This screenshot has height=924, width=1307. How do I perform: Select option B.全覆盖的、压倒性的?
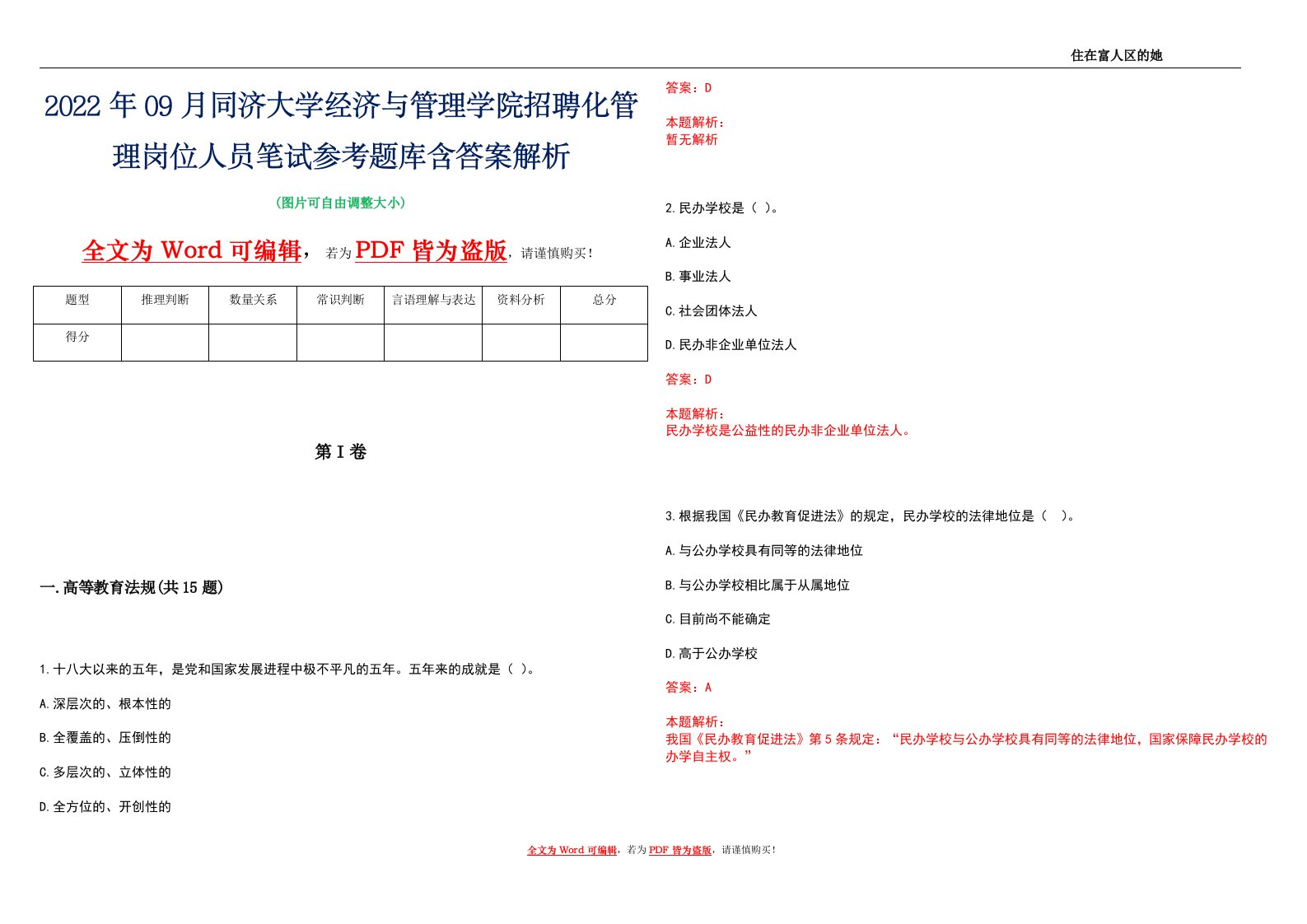point(105,738)
